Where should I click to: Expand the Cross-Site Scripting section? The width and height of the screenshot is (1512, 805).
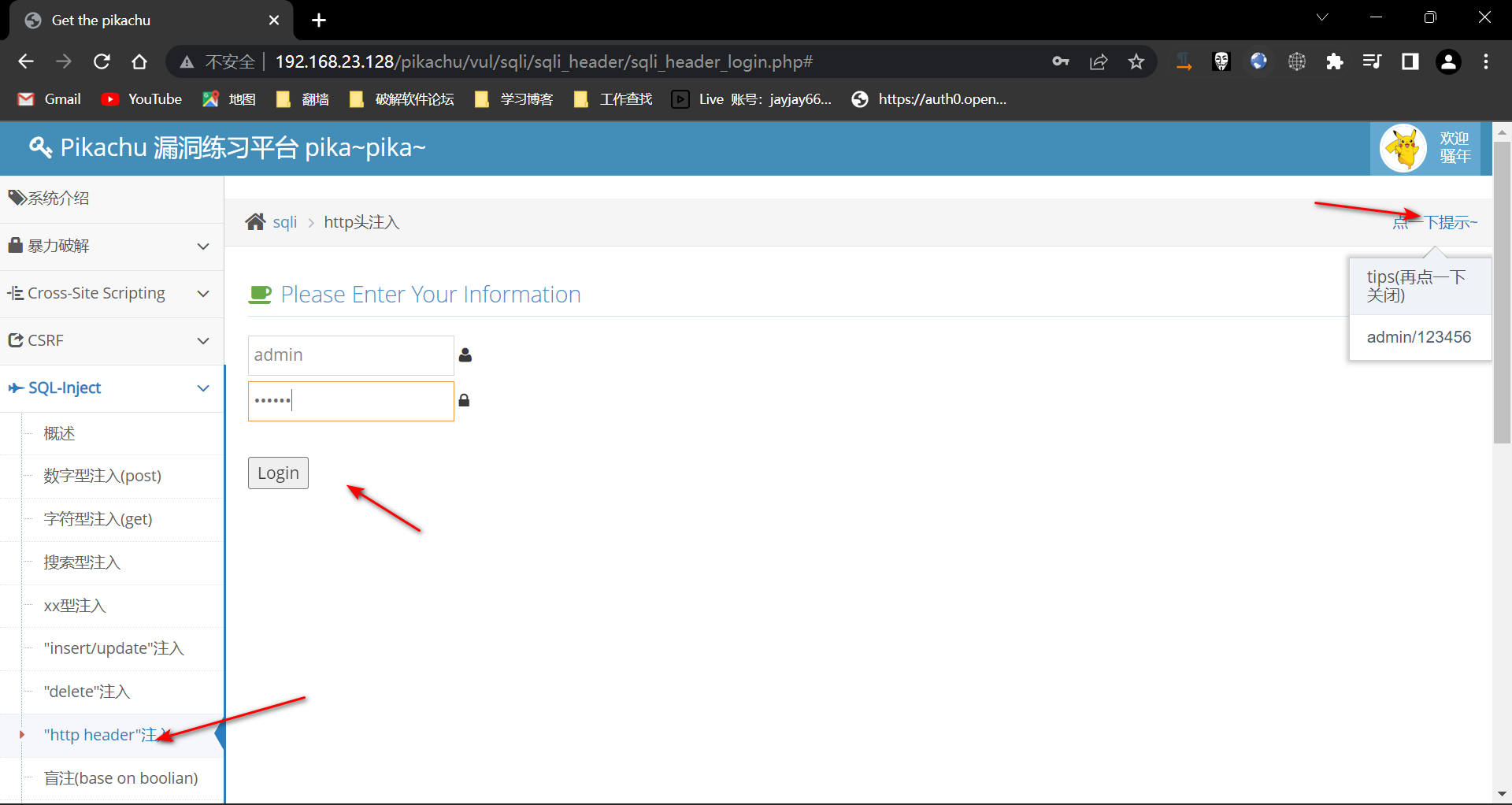point(112,293)
